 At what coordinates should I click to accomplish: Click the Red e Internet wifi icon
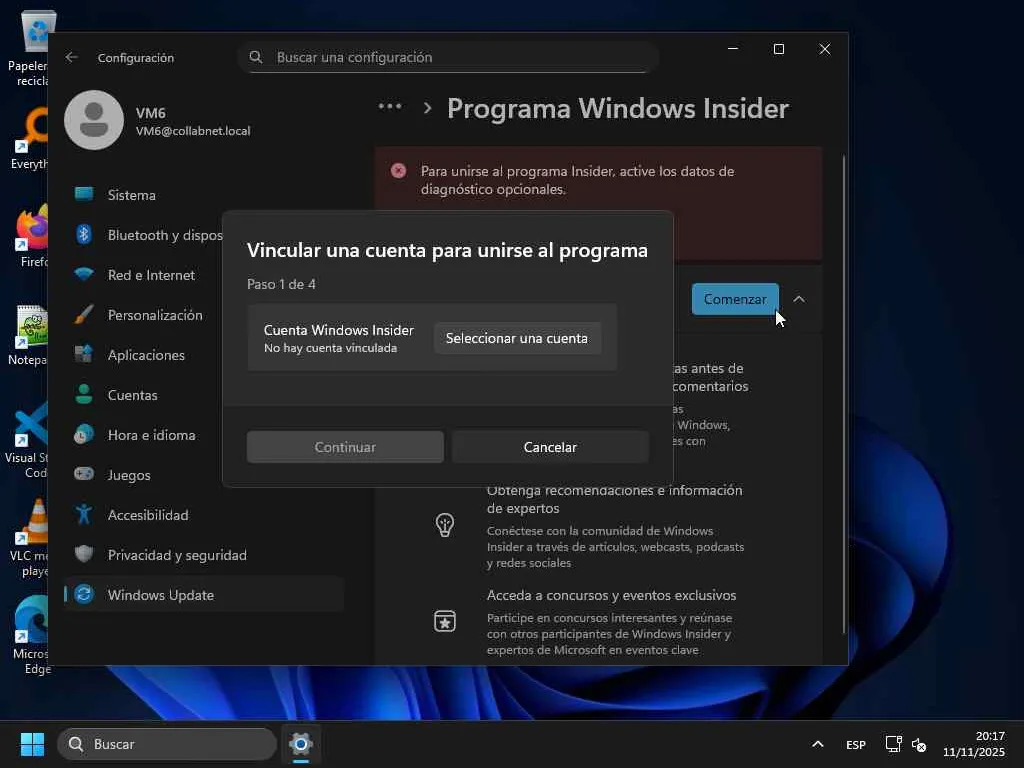click(84, 274)
